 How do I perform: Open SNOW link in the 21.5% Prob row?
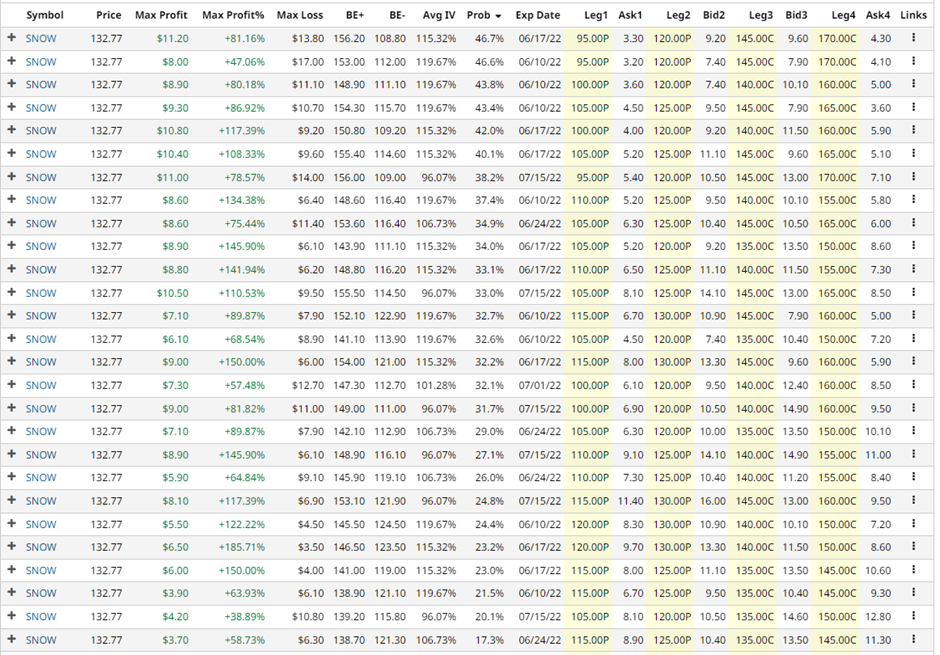[x=41, y=593]
